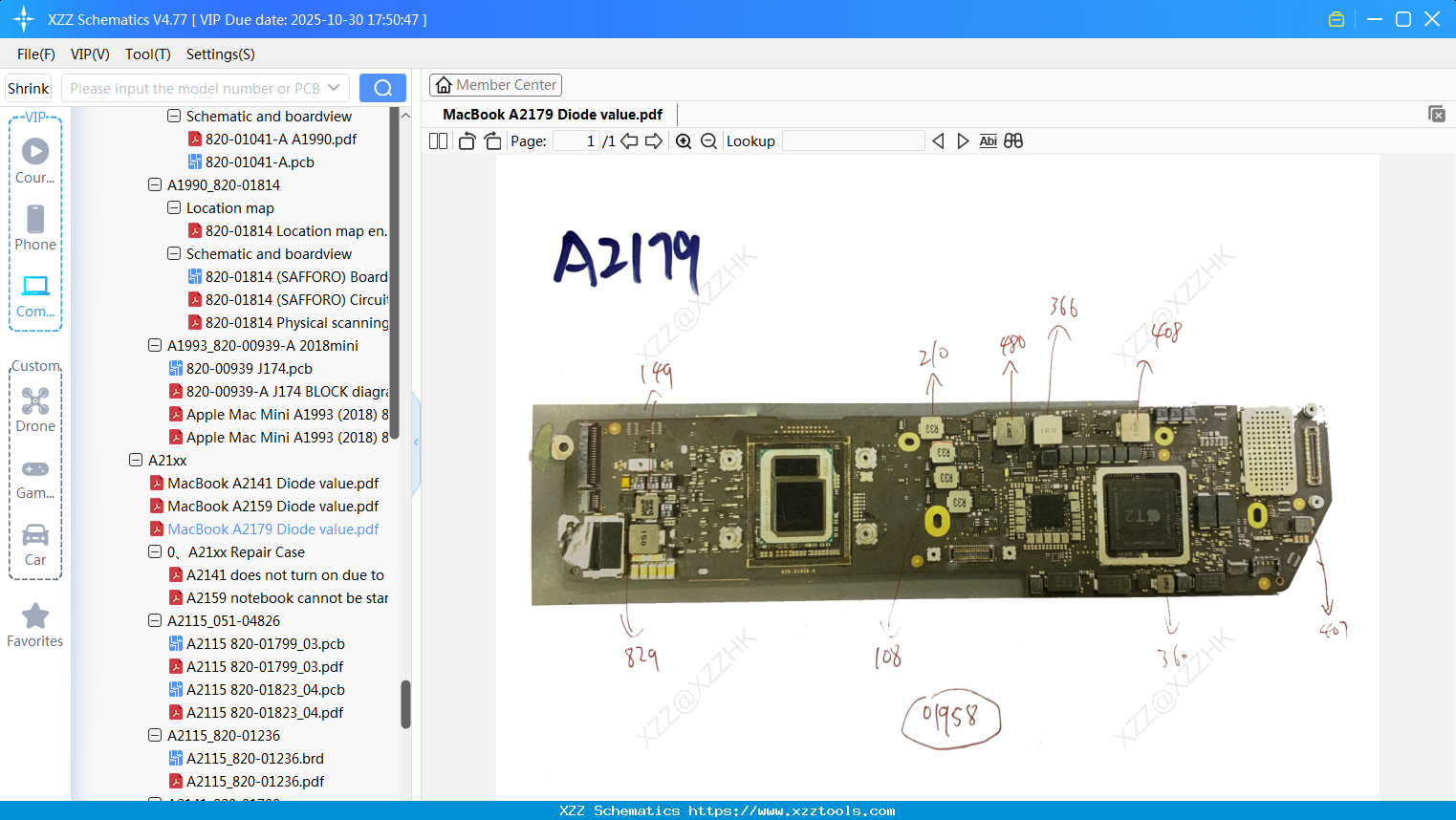Rotate the PDF page counterclockwise
Viewport: 1456px width, 820px height.
coord(467,141)
